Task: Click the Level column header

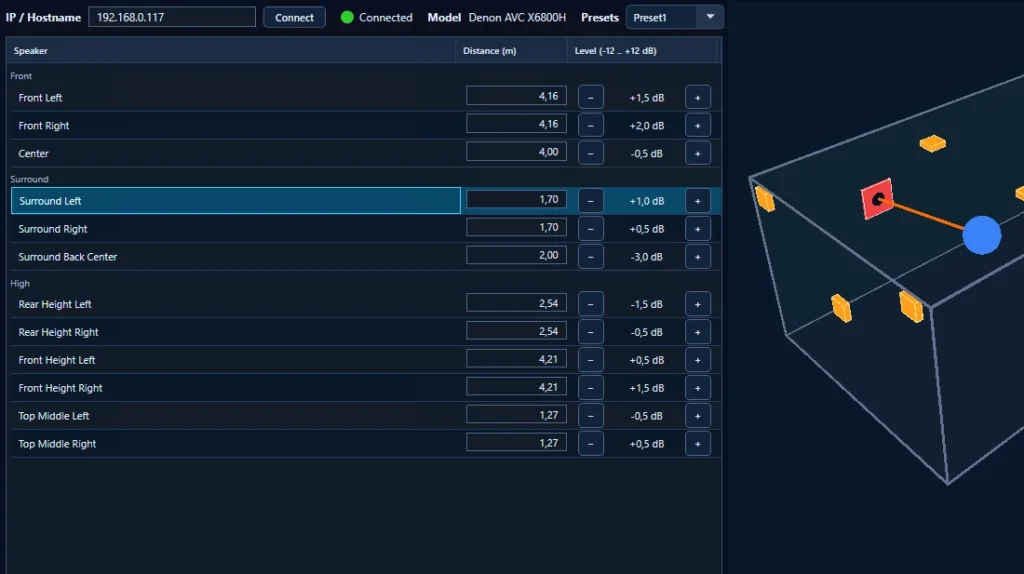Action: pyautogui.click(x=642, y=50)
